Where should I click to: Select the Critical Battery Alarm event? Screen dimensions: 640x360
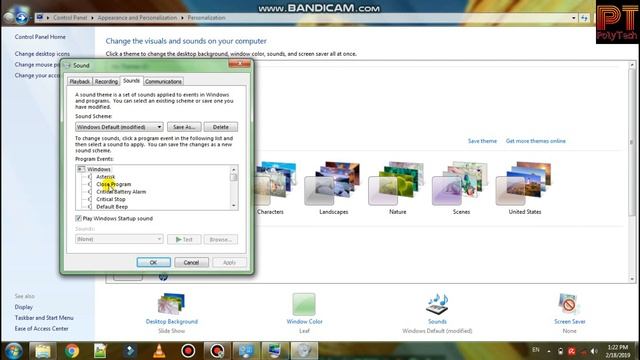121,192
